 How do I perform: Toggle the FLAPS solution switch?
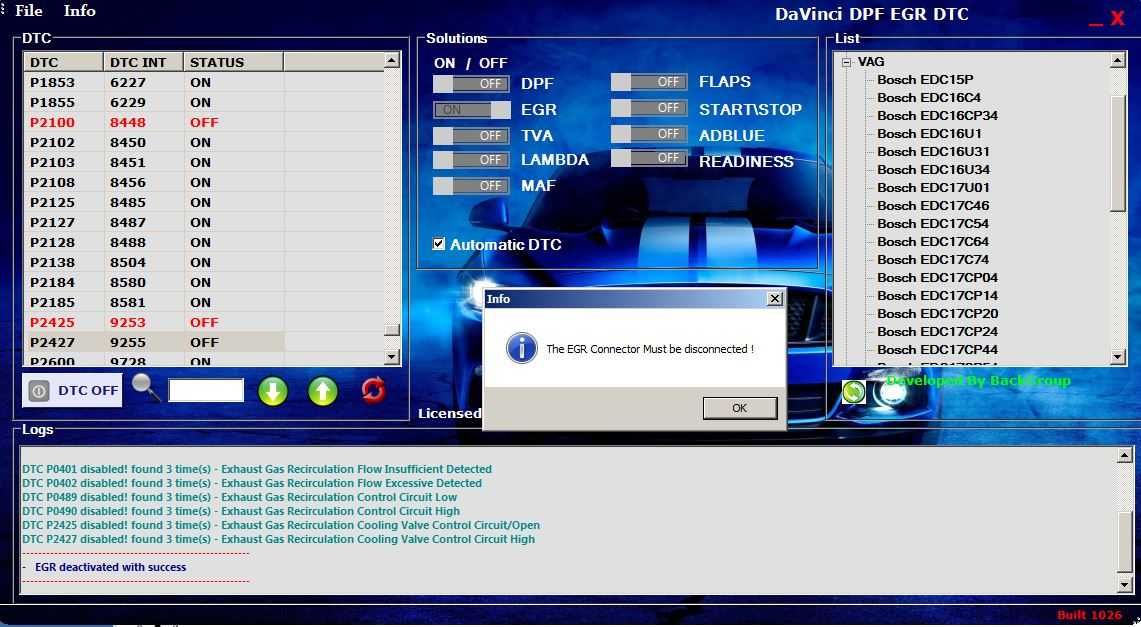(648, 81)
